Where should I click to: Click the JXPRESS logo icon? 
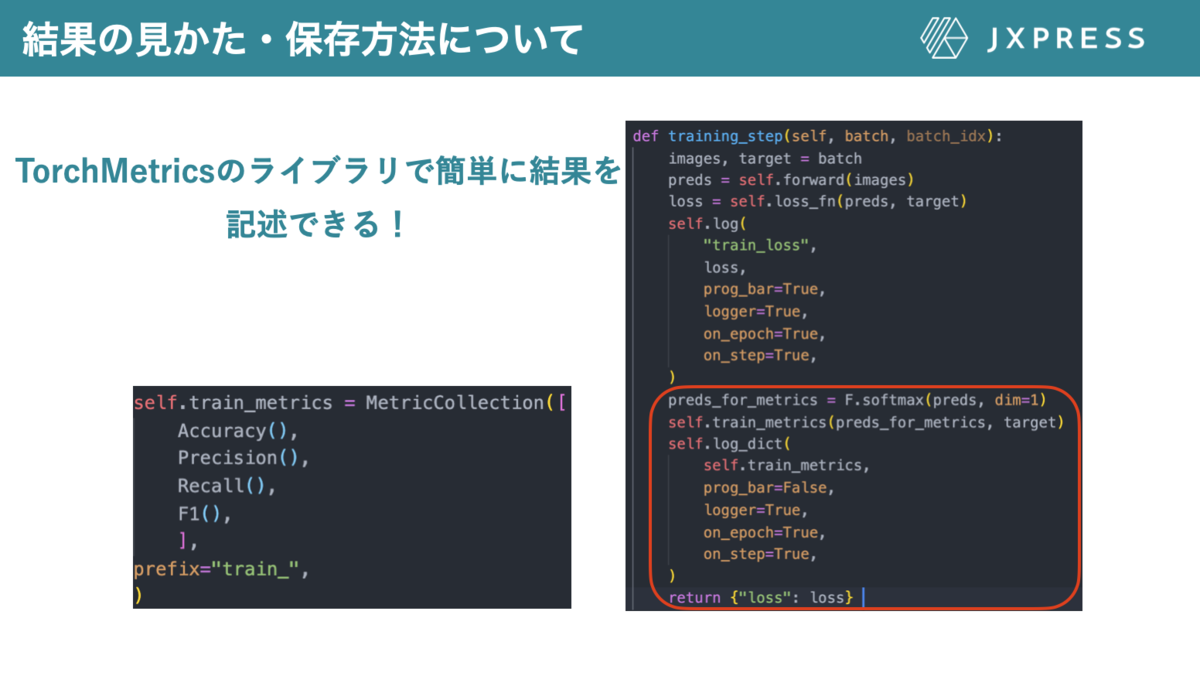[944, 38]
